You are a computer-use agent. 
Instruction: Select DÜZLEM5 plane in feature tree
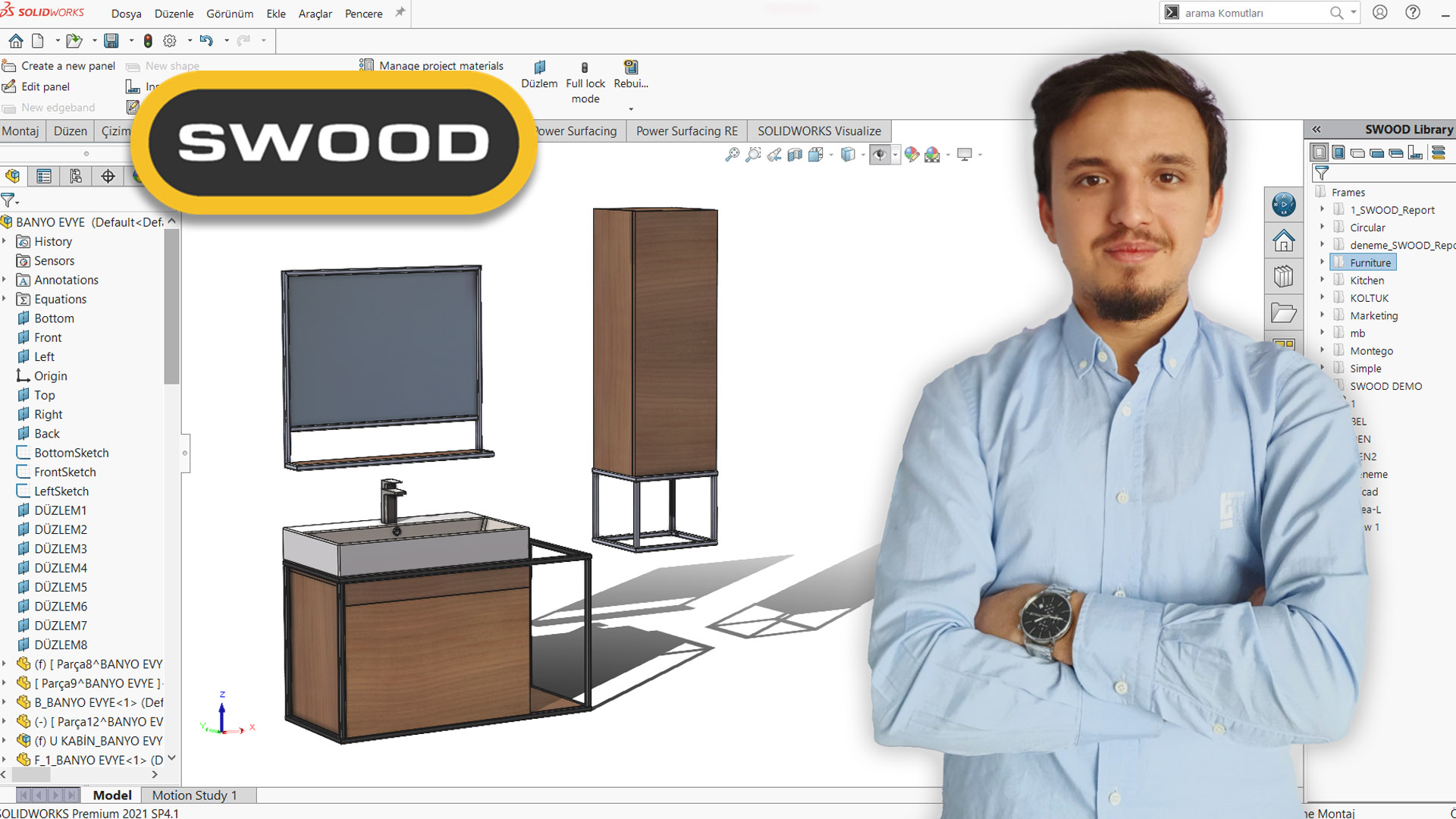click(x=61, y=587)
